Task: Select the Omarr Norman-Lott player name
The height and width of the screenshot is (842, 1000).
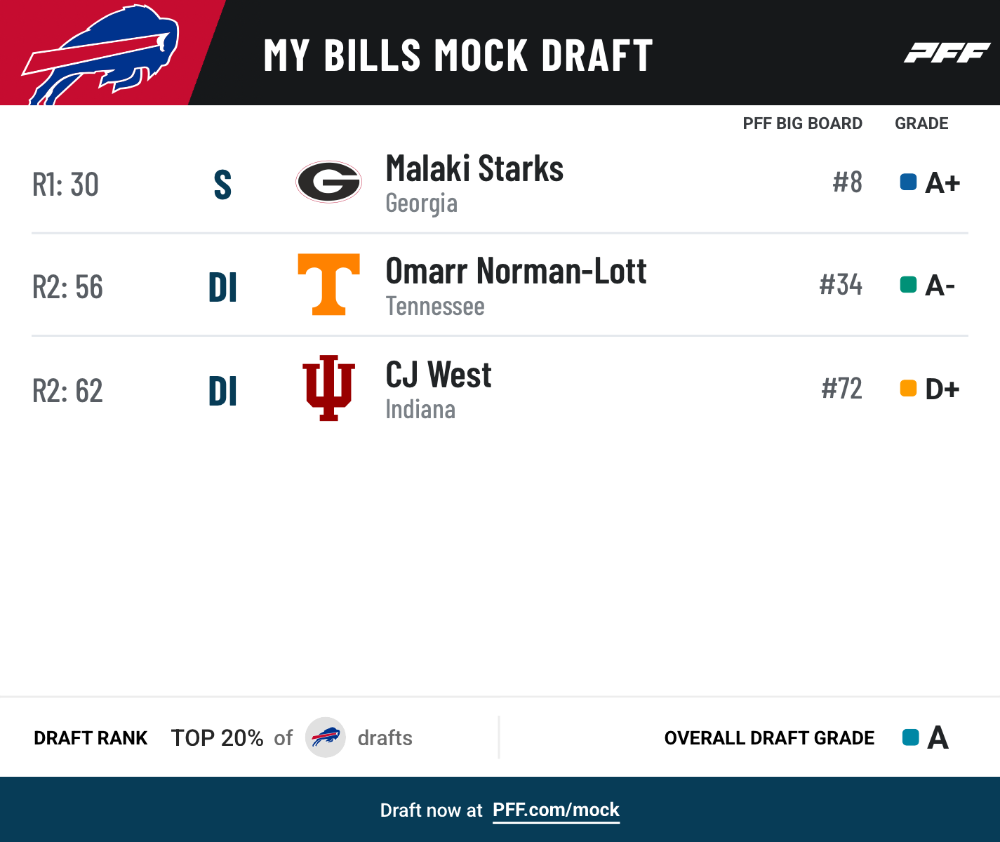Action: (516, 271)
